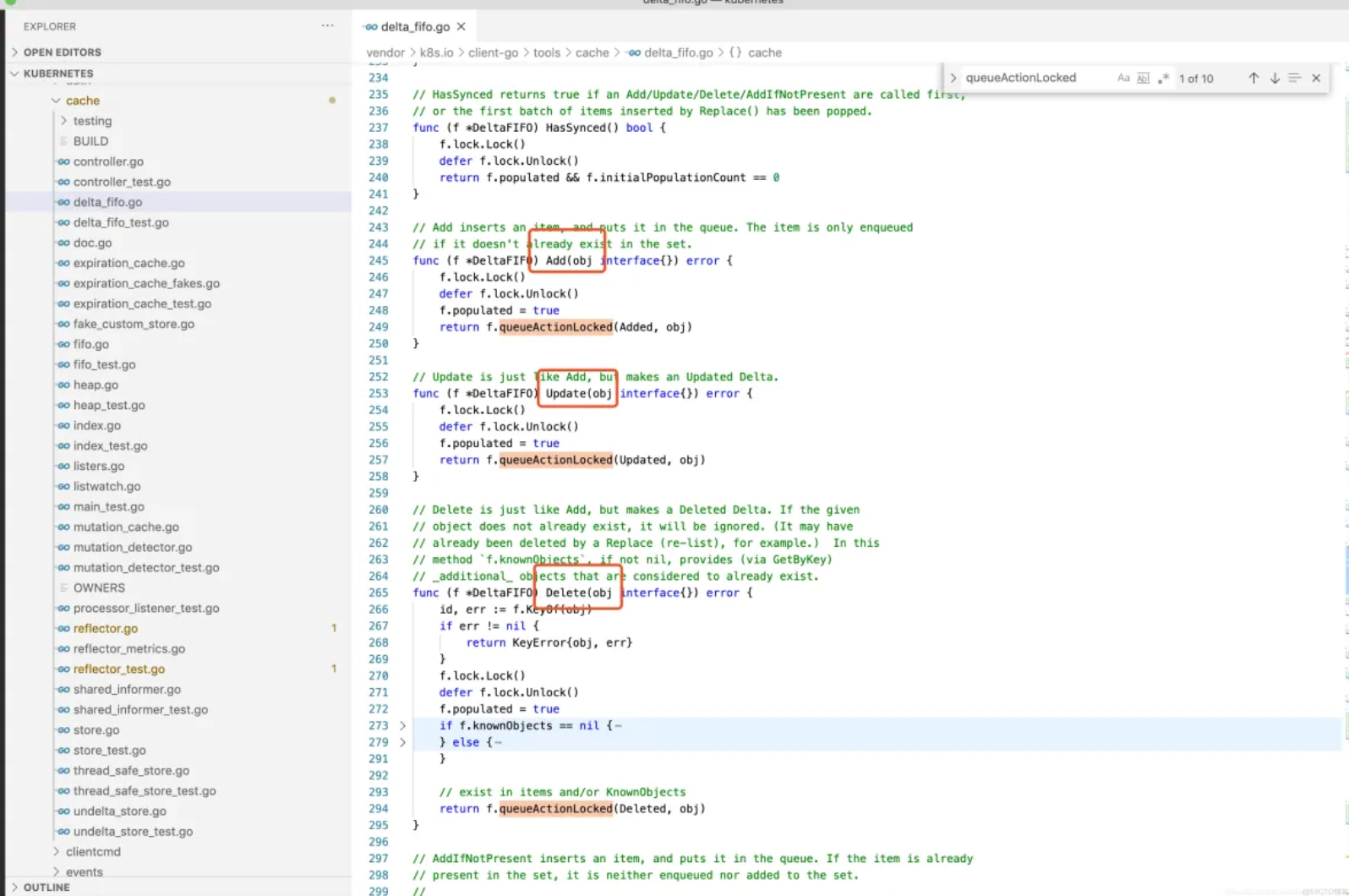Toggle Match Case in find widget

coord(1123,78)
